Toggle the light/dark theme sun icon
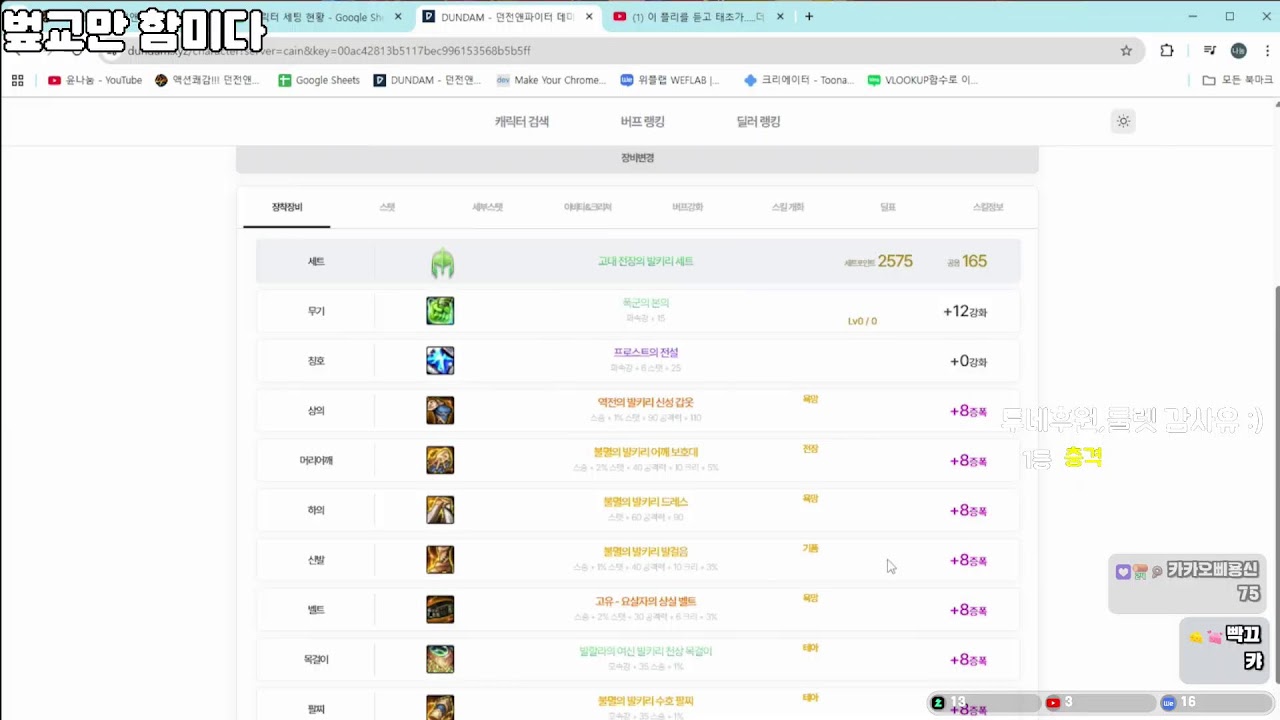This screenshot has height=720, width=1280. pos(1123,121)
